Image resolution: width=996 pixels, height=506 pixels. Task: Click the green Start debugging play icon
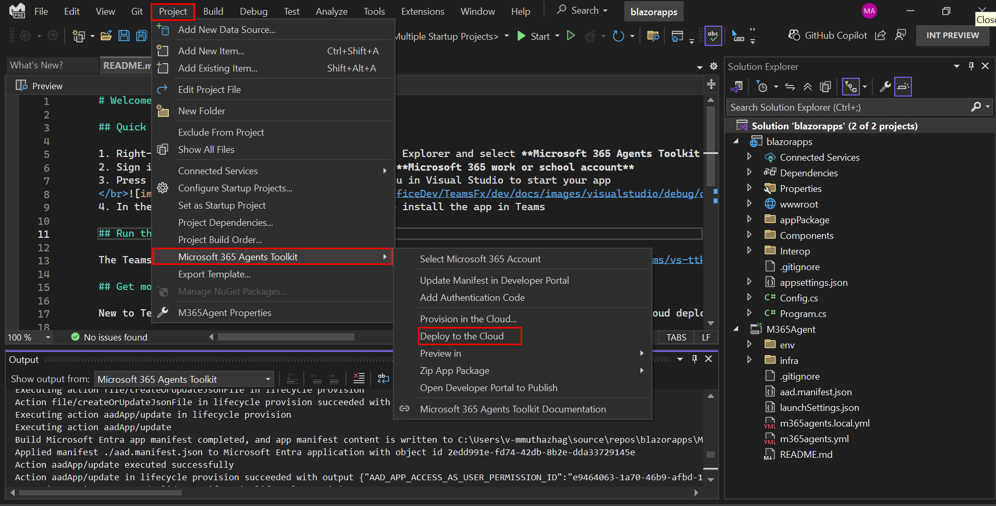point(521,36)
